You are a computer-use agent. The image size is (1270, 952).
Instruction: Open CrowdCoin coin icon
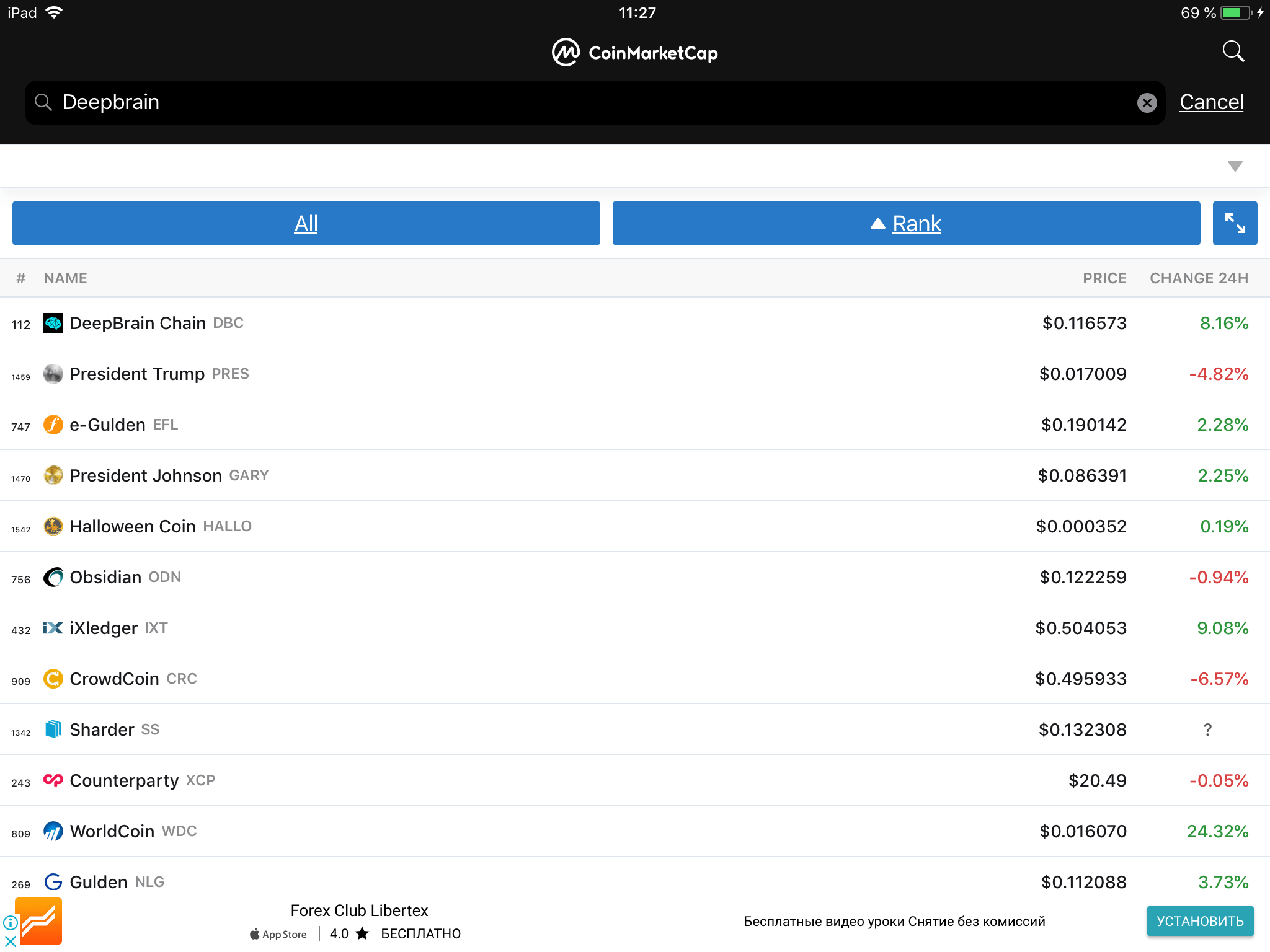coord(53,679)
